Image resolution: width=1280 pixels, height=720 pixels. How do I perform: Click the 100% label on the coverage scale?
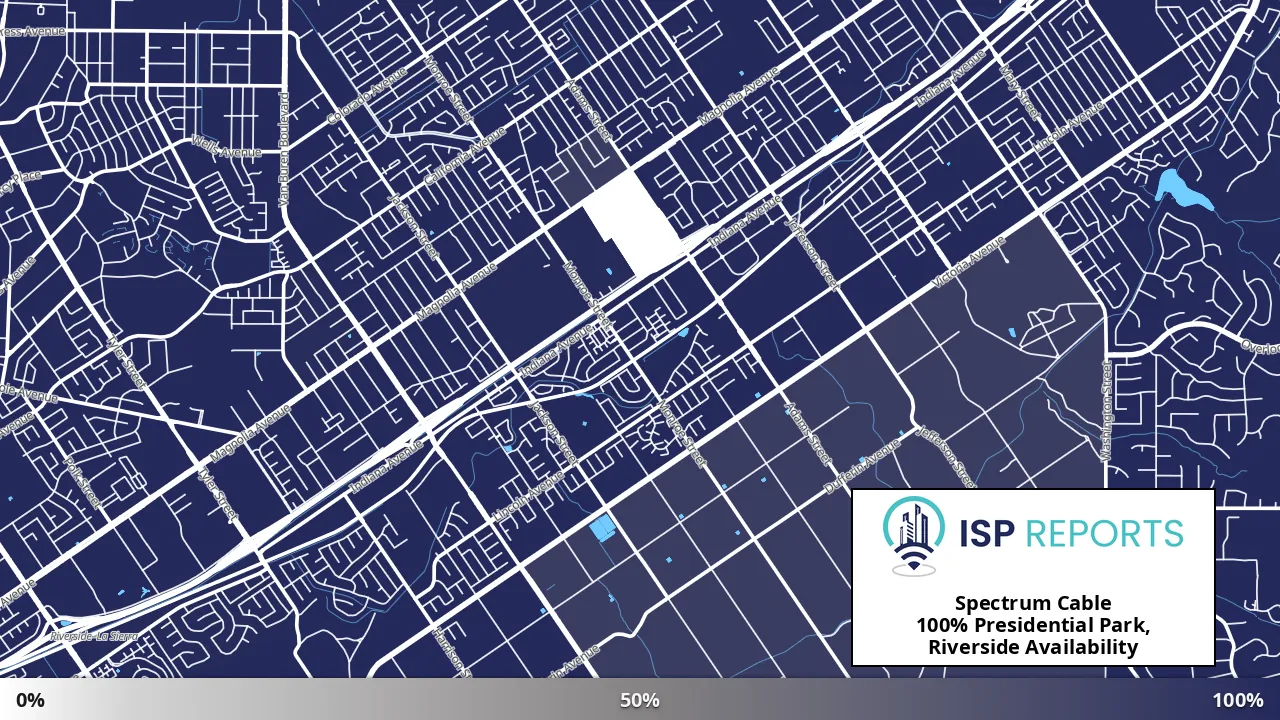click(x=1238, y=700)
